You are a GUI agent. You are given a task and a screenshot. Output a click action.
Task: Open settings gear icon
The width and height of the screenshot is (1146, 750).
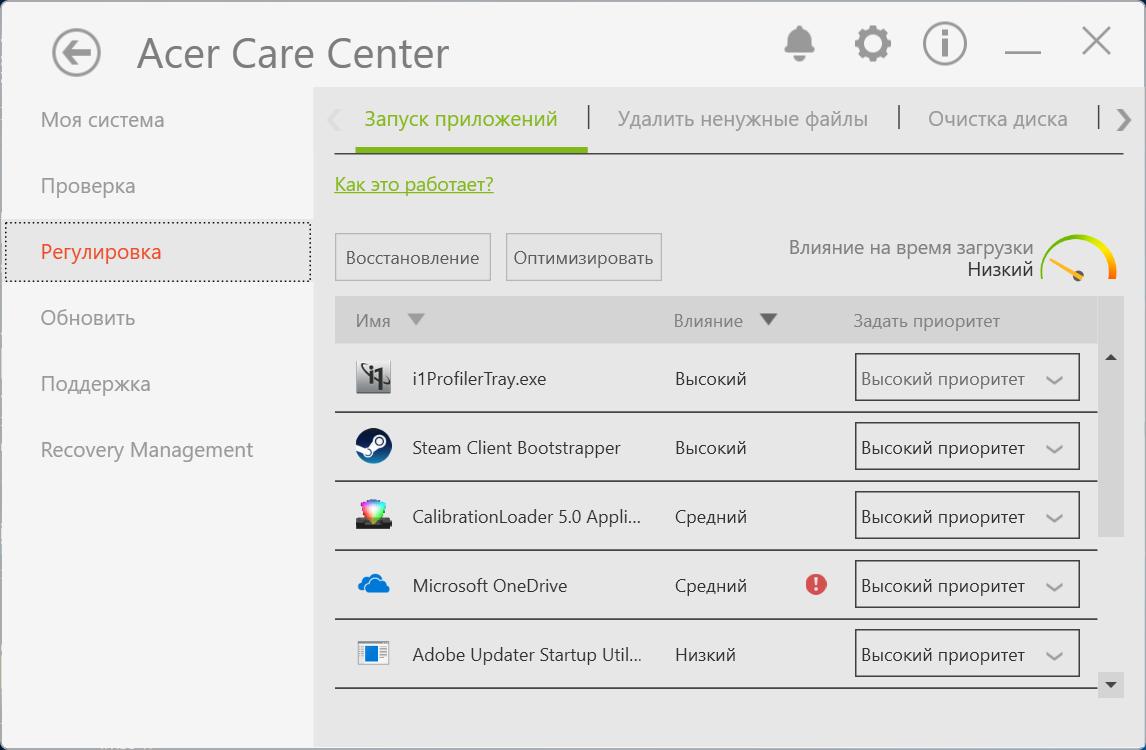pyautogui.click(x=873, y=44)
